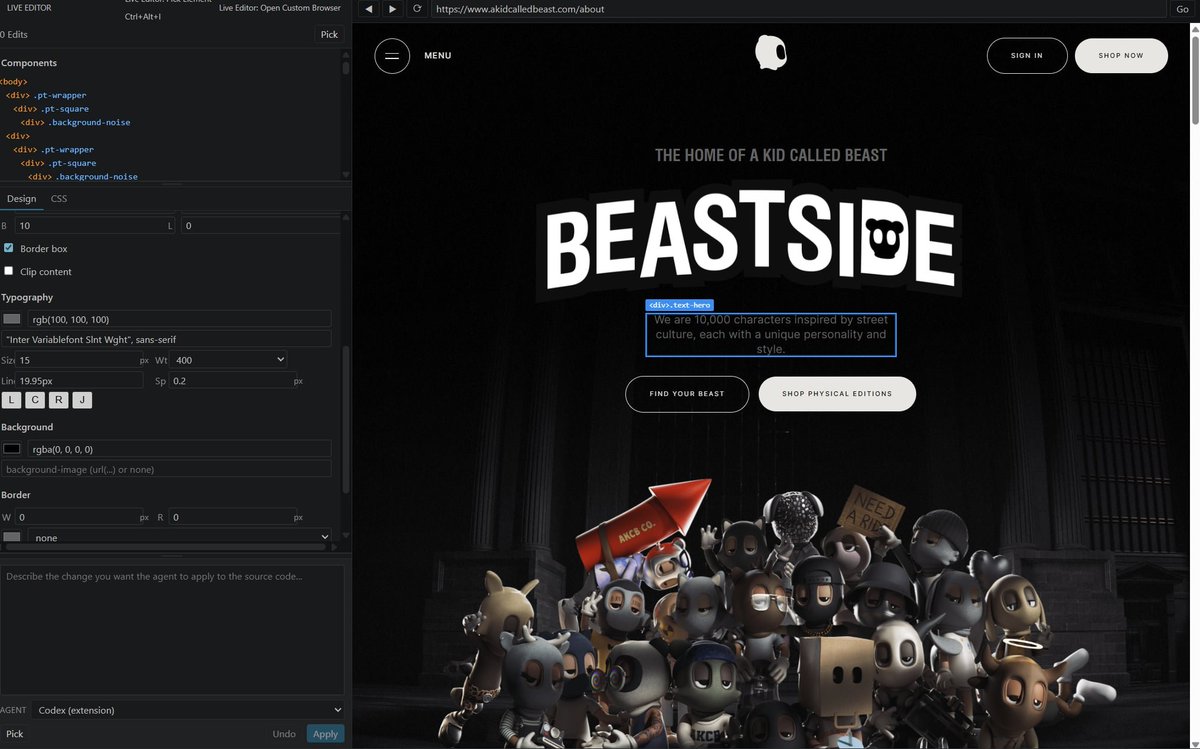Open the border style dropdown showing none

pyautogui.click(x=179, y=537)
